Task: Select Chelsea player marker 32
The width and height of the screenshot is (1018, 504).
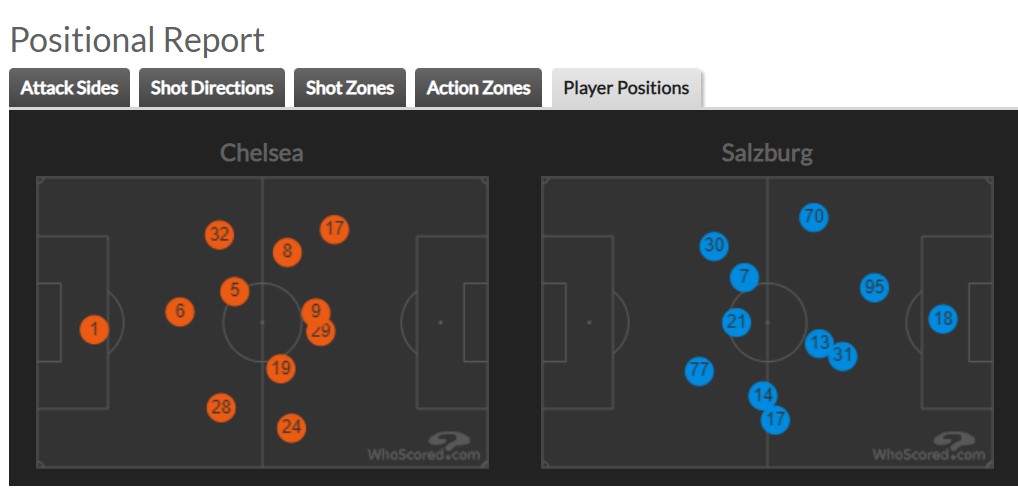Action: [x=220, y=235]
